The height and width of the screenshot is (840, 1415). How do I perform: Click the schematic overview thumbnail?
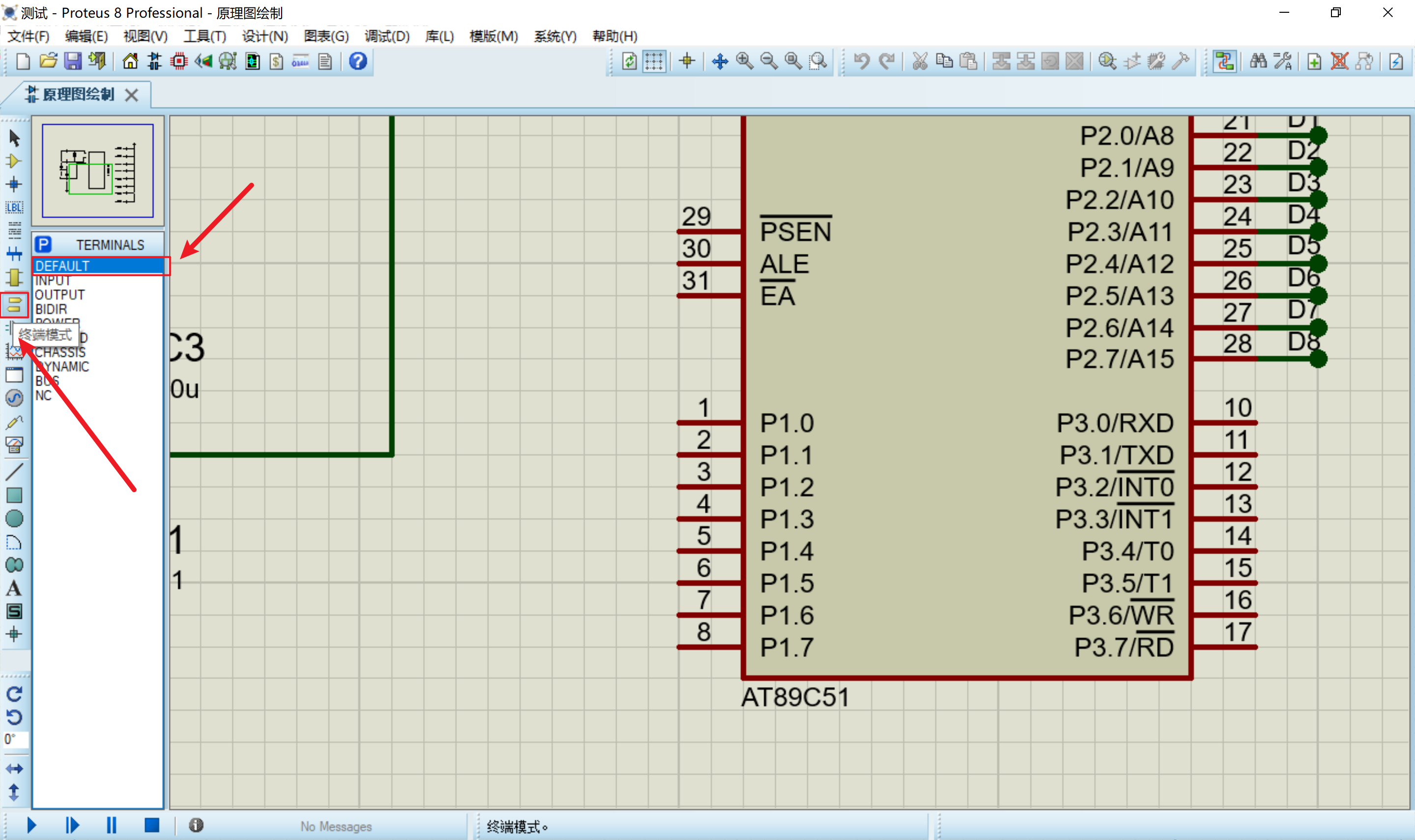coord(97,170)
